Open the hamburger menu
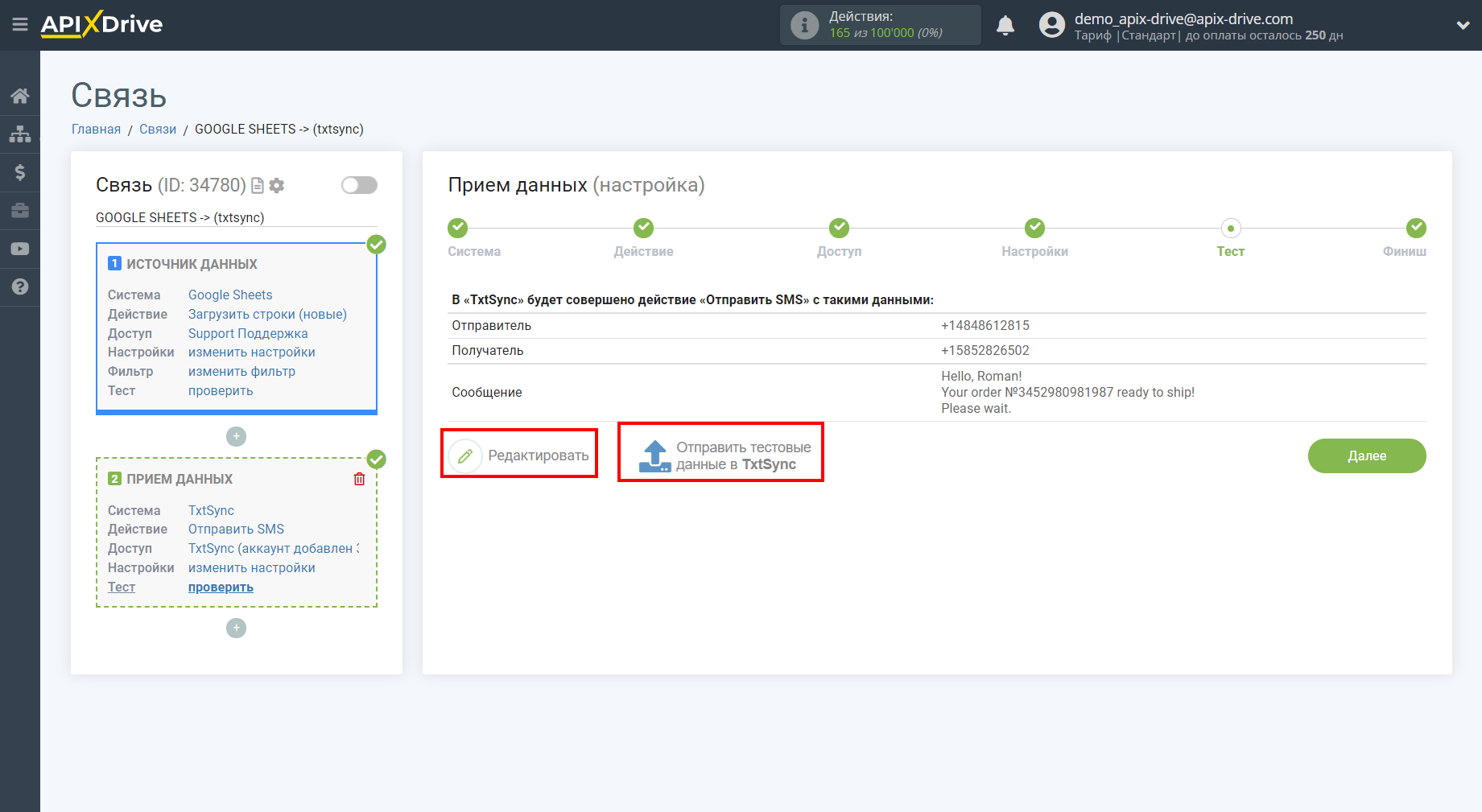Screen dimensions: 1482x812 (20, 25)
